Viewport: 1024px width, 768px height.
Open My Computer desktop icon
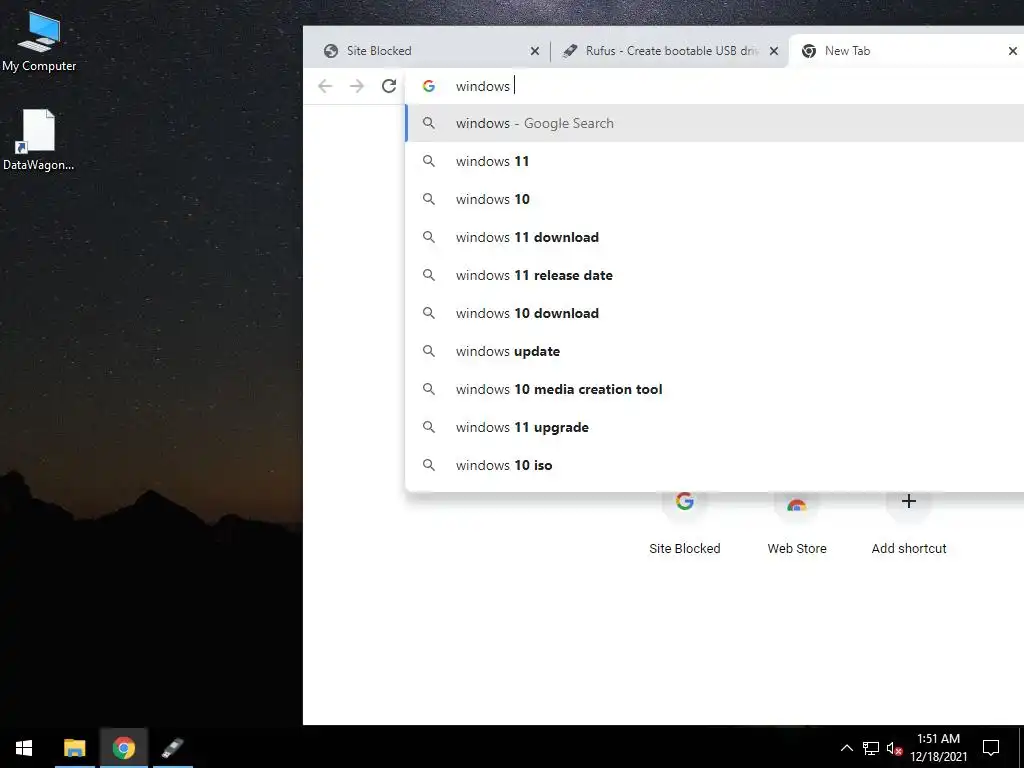point(39,41)
